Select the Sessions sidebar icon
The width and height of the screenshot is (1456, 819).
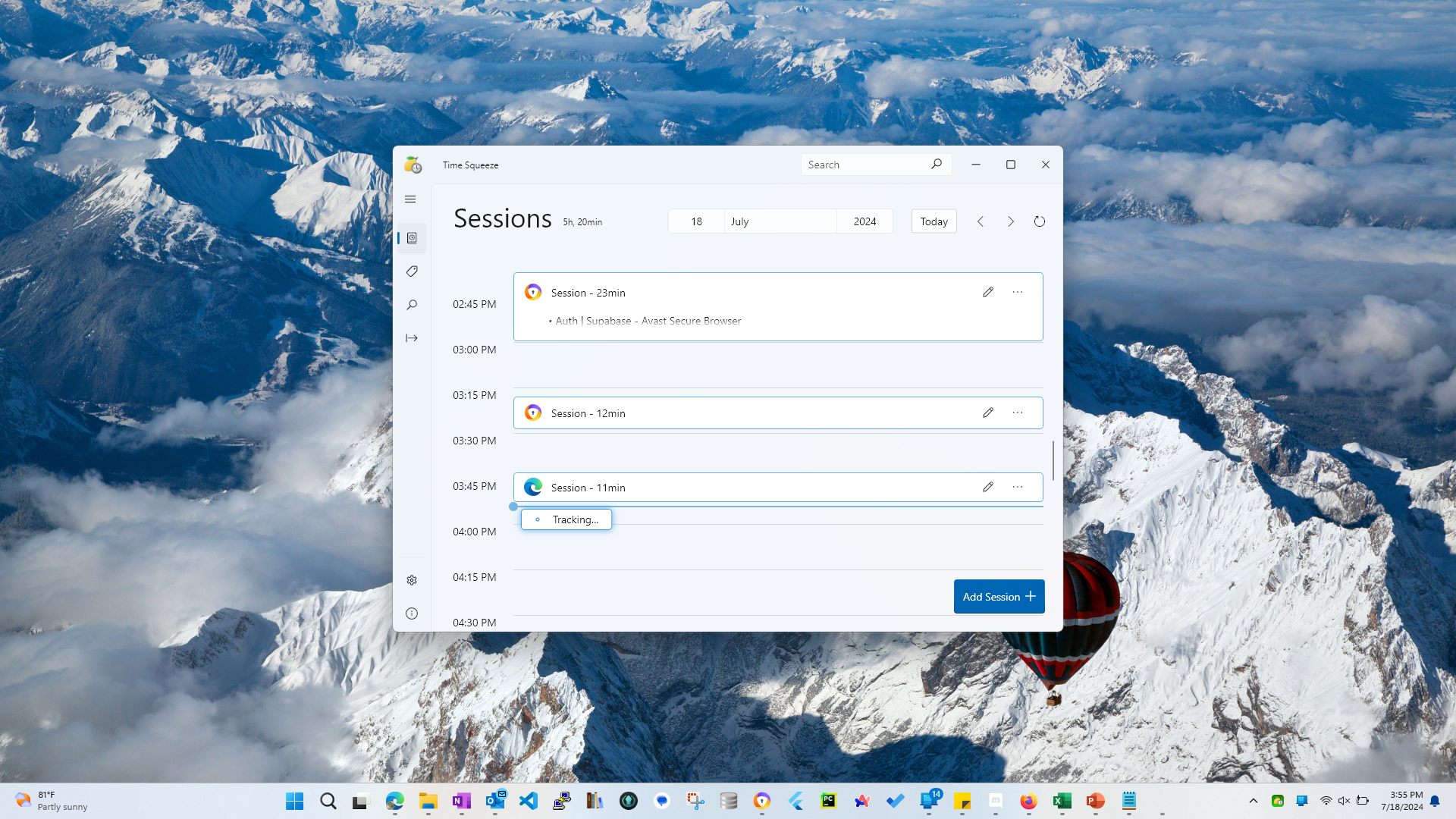coord(412,238)
